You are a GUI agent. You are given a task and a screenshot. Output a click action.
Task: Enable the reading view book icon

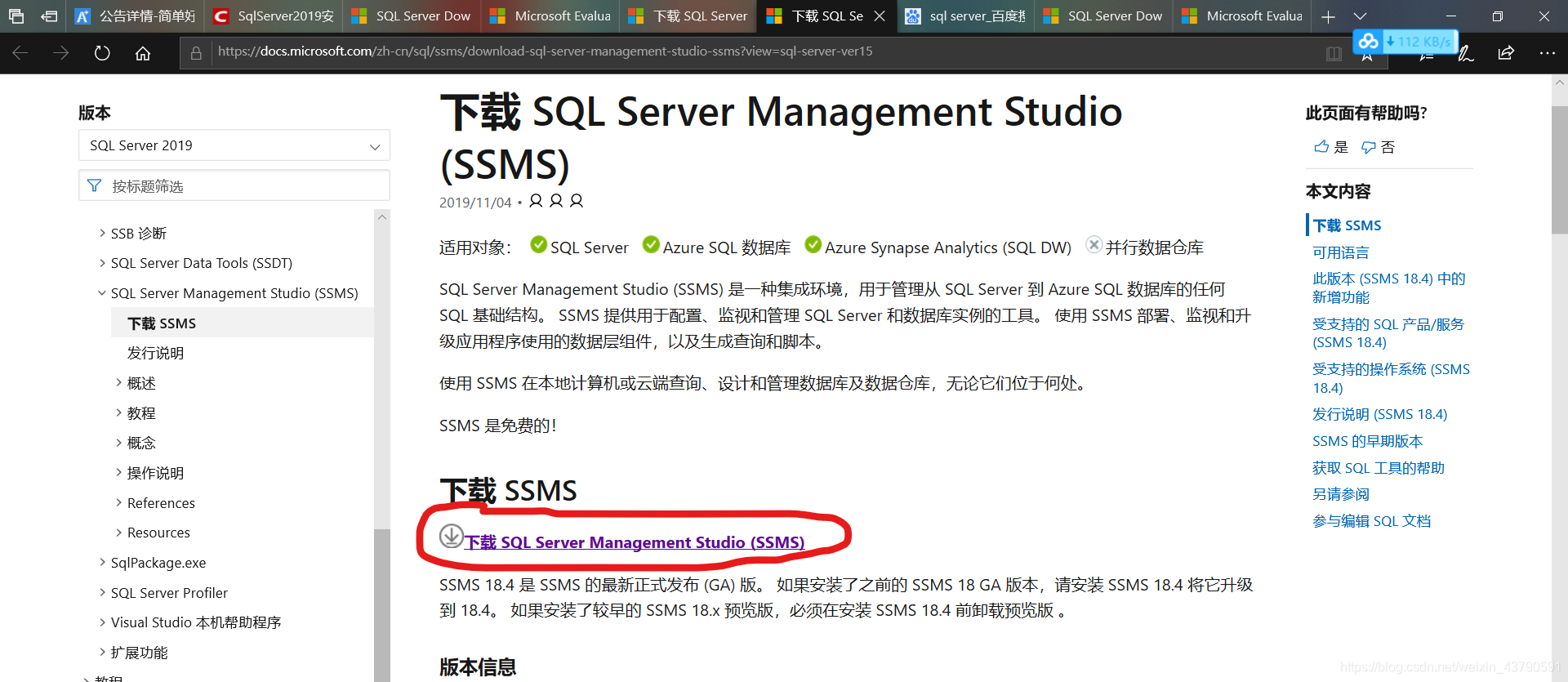(x=1334, y=53)
